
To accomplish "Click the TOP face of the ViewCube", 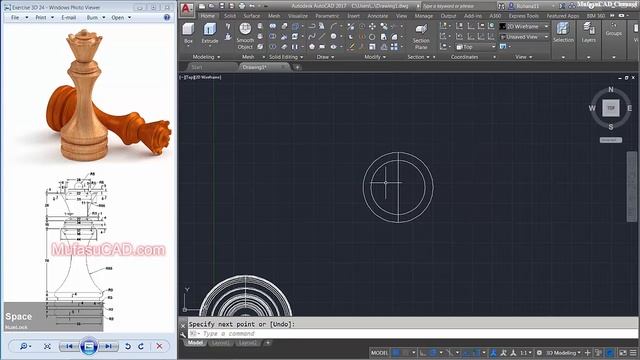I will tap(611, 108).
